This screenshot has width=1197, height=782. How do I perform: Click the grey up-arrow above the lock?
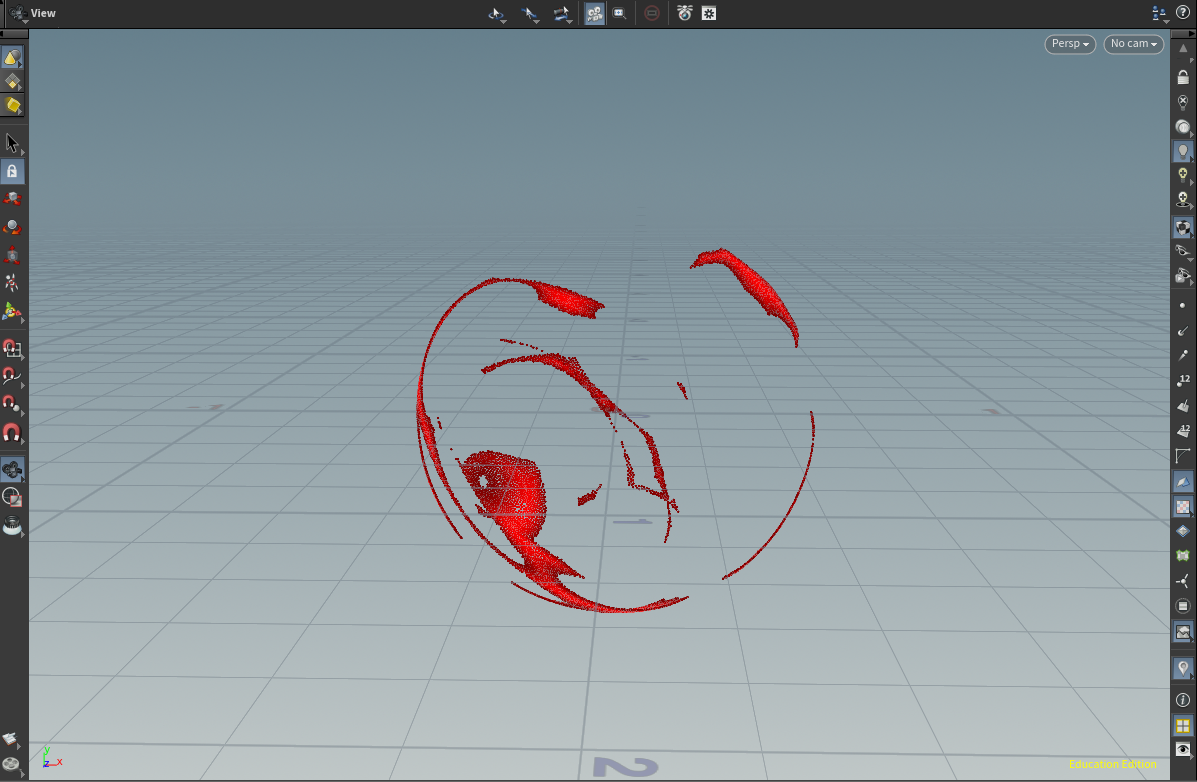click(1183, 48)
